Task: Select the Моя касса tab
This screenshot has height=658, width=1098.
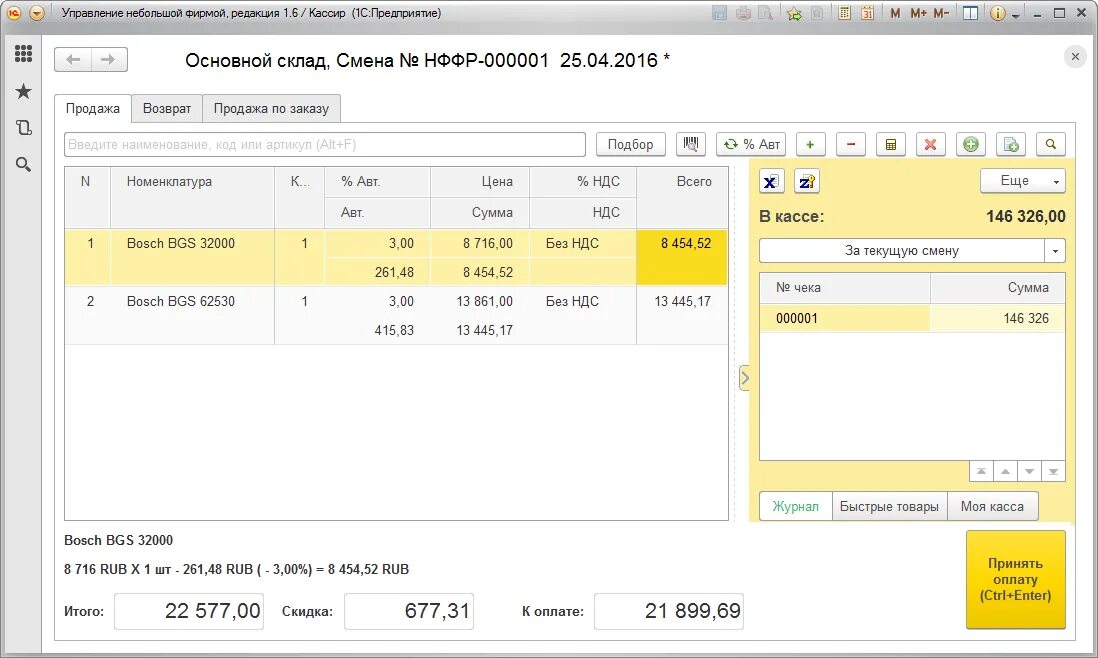Action: click(992, 506)
